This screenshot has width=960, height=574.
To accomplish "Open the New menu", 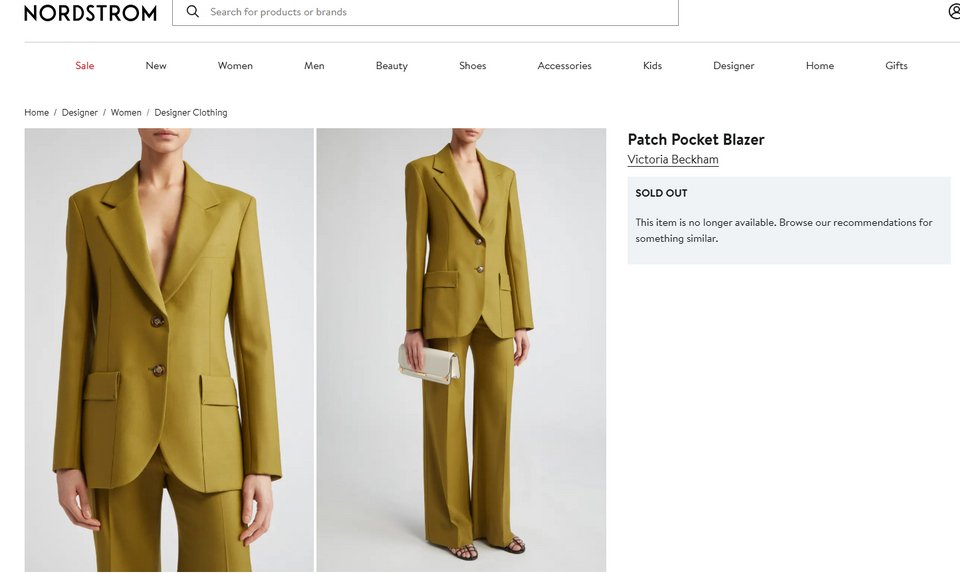I will [156, 66].
